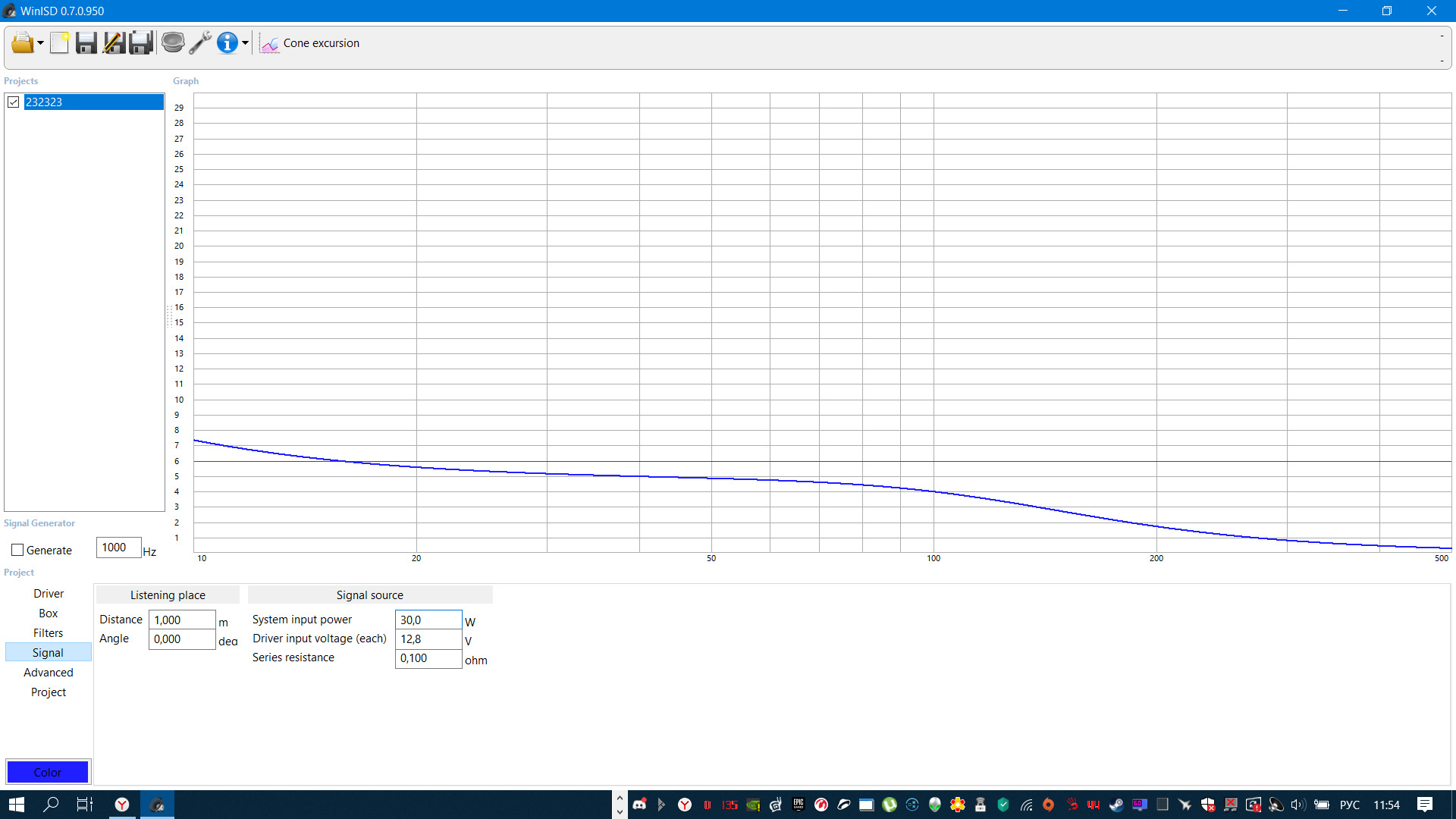This screenshot has width=1456, height=819.
Task: Click the vertical panel splitter grip by the graph
Action: (169, 316)
